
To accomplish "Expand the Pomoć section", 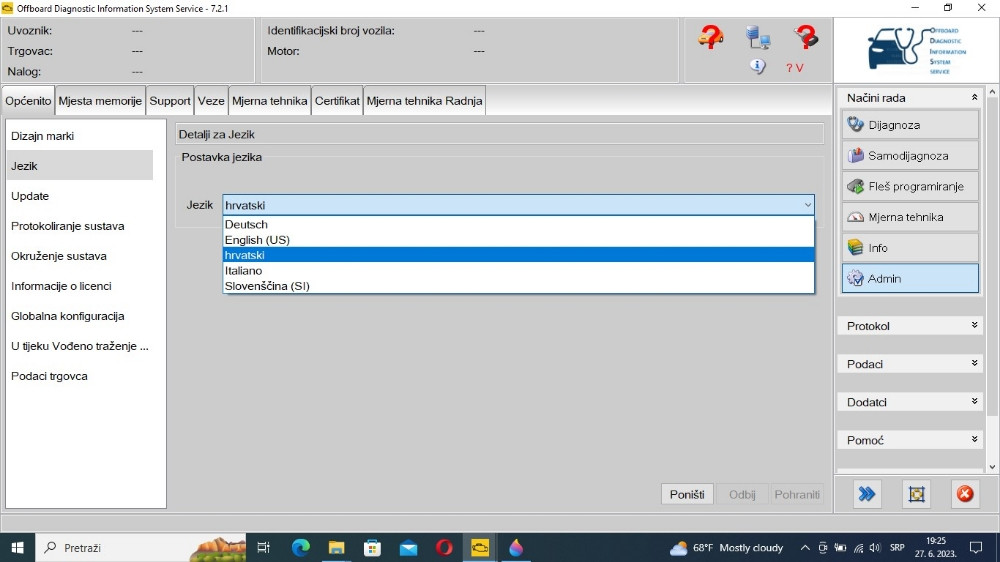I will (x=974, y=440).
